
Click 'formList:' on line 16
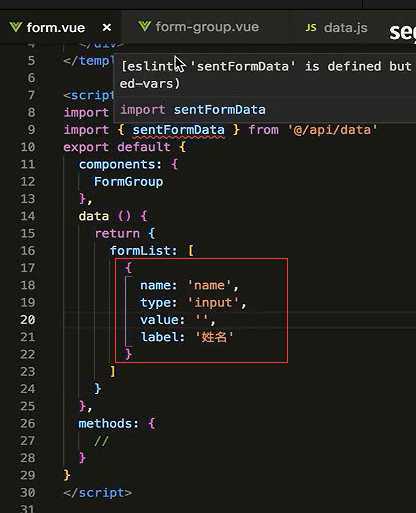click(143, 251)
